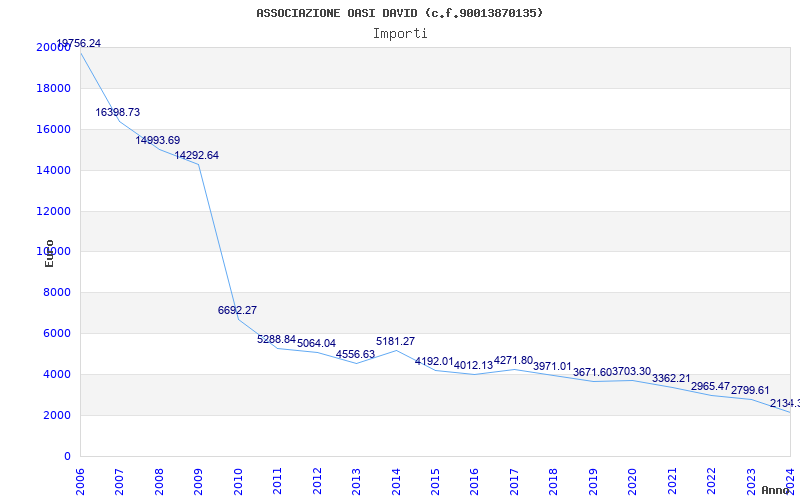Image resolution: width=800 pixels, height=500 pixels.
Task: Click y-axis value 12000
Action: coord(54,211)
